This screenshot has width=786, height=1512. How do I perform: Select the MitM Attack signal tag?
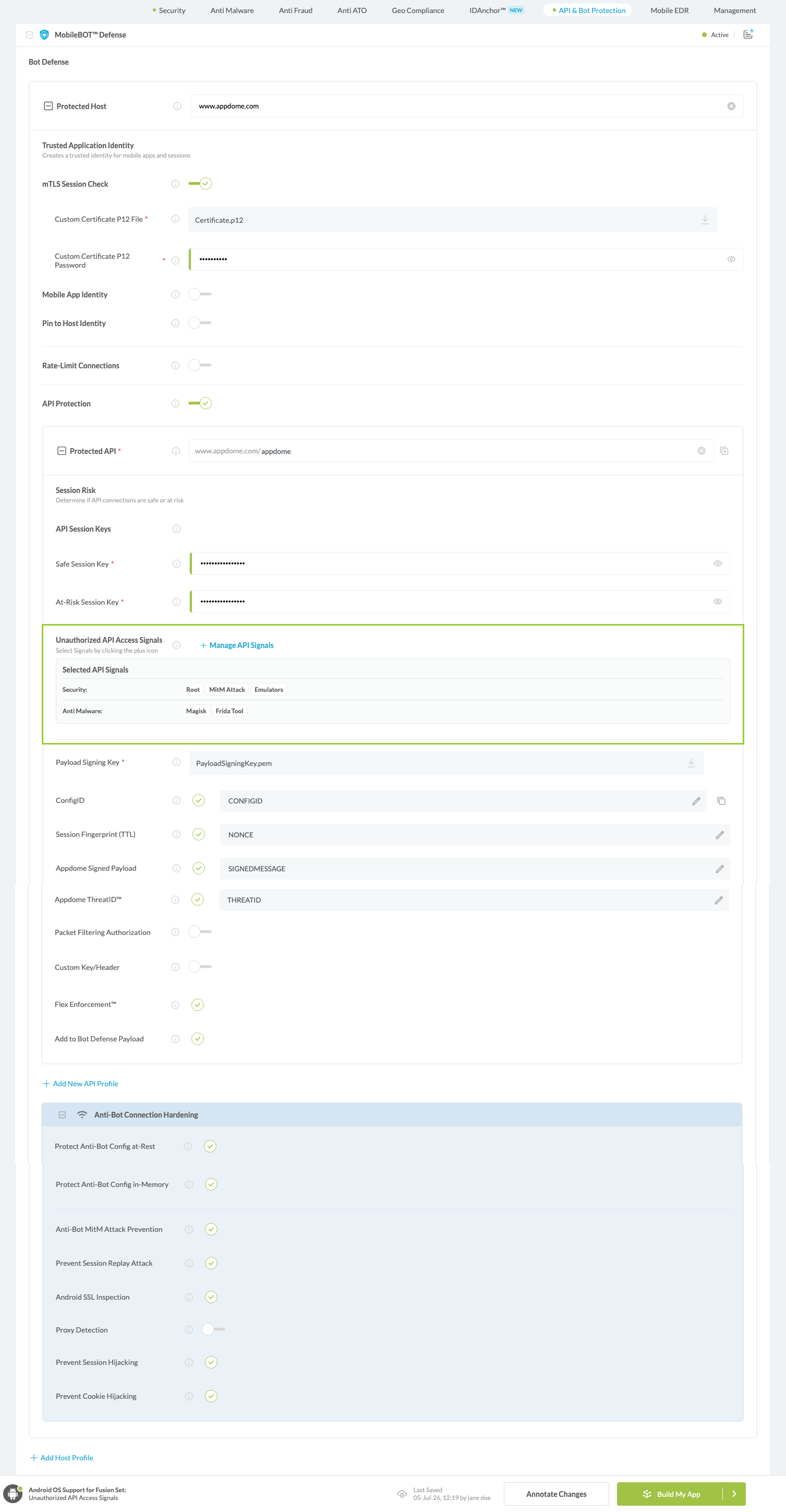click(x=227, y=690)
